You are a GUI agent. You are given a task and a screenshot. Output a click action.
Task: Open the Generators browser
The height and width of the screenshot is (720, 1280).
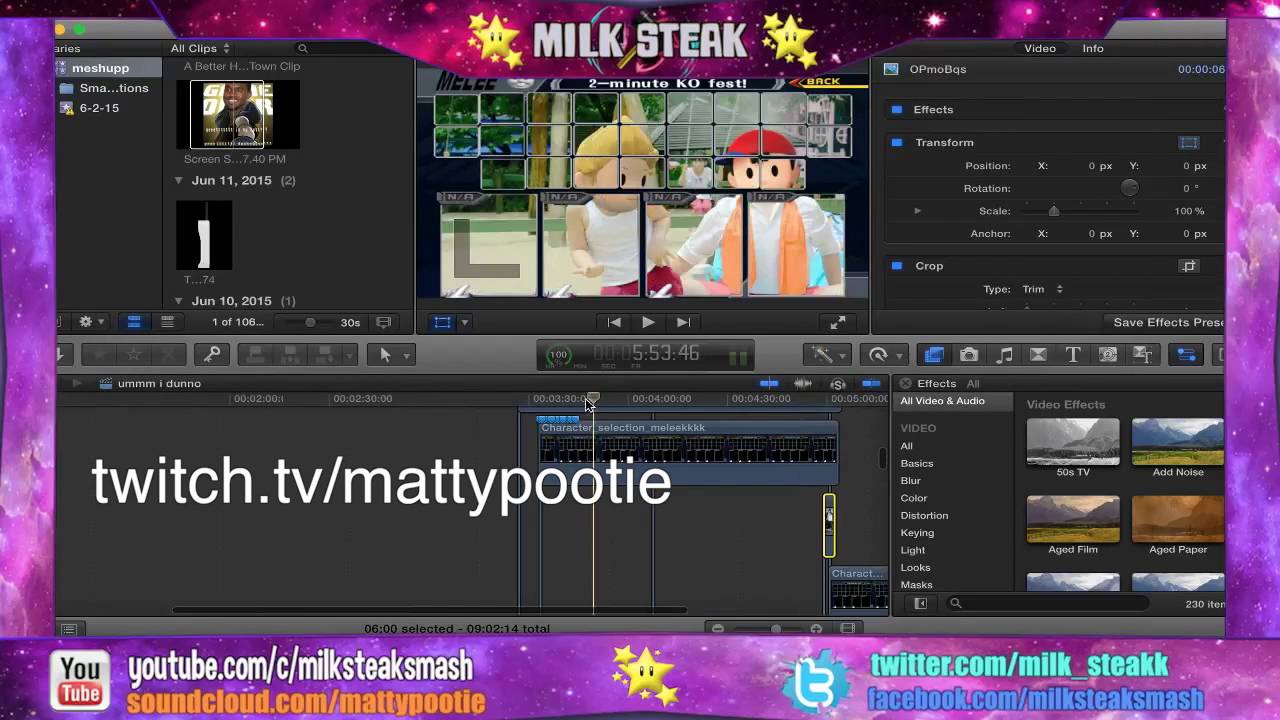point(1107,354)
